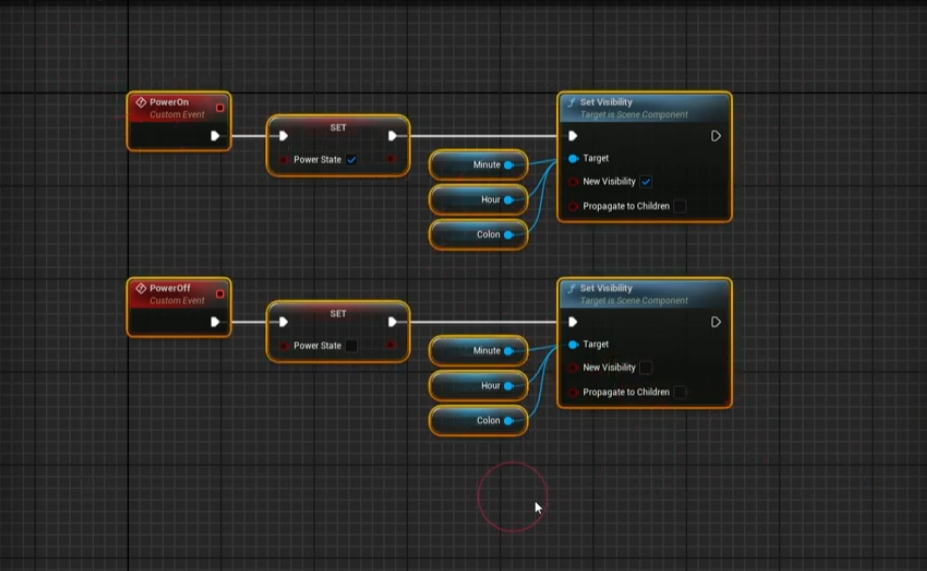This screenshot has height=571, width=927.
Task: Click the PowerOff event's white execution output pin
Action: [x=215, y=322]
